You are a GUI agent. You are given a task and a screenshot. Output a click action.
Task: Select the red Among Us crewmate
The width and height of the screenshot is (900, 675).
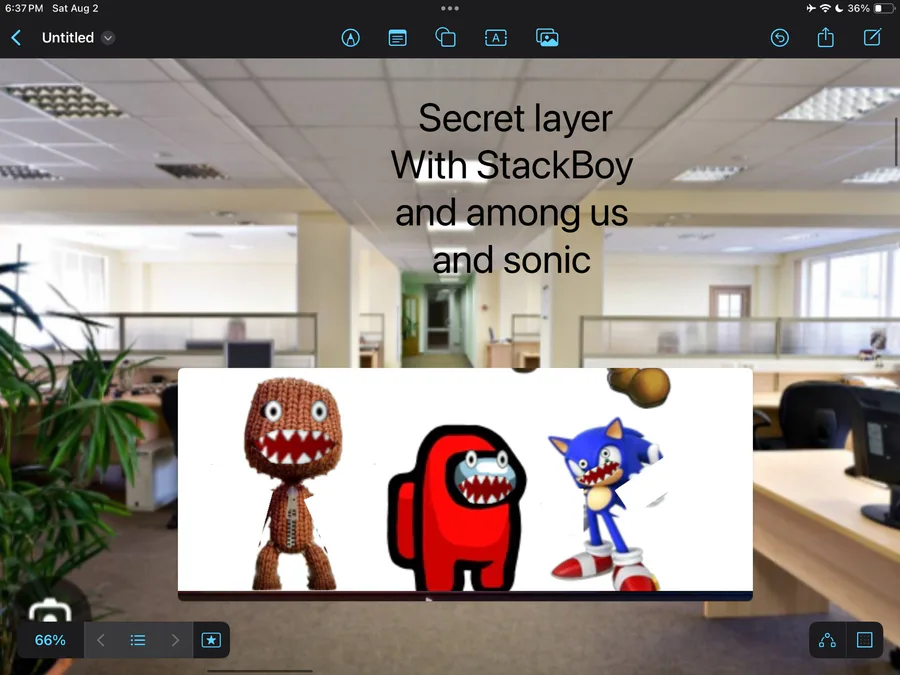point(457,509)
